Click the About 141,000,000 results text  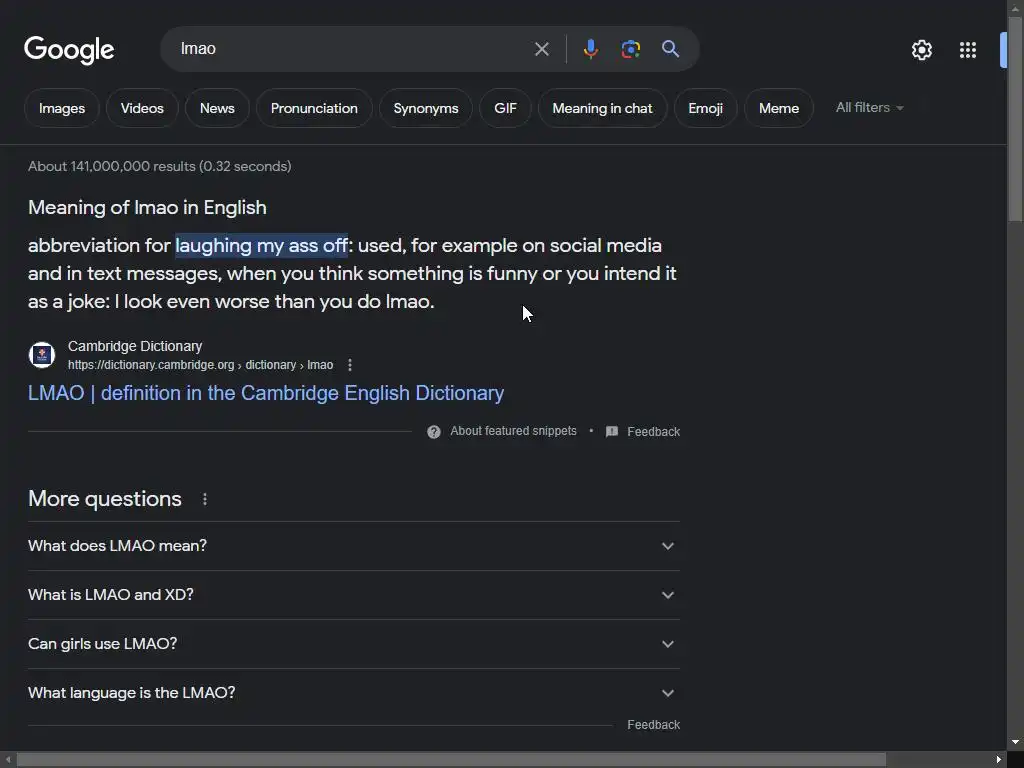pos(159,167)
